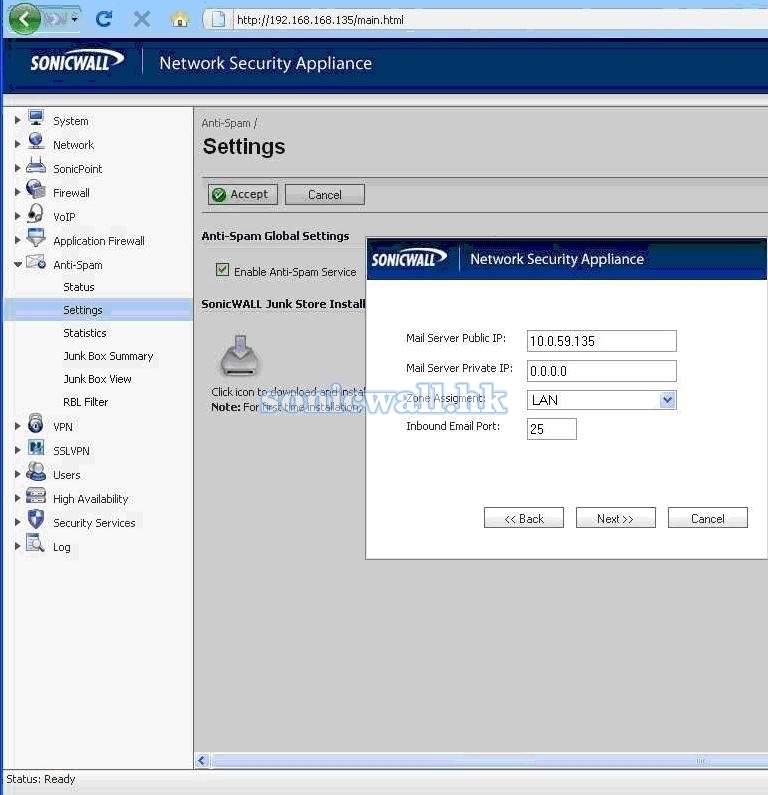
Task: Open the back button history dropdown arrow
Action: coord(75,20)
